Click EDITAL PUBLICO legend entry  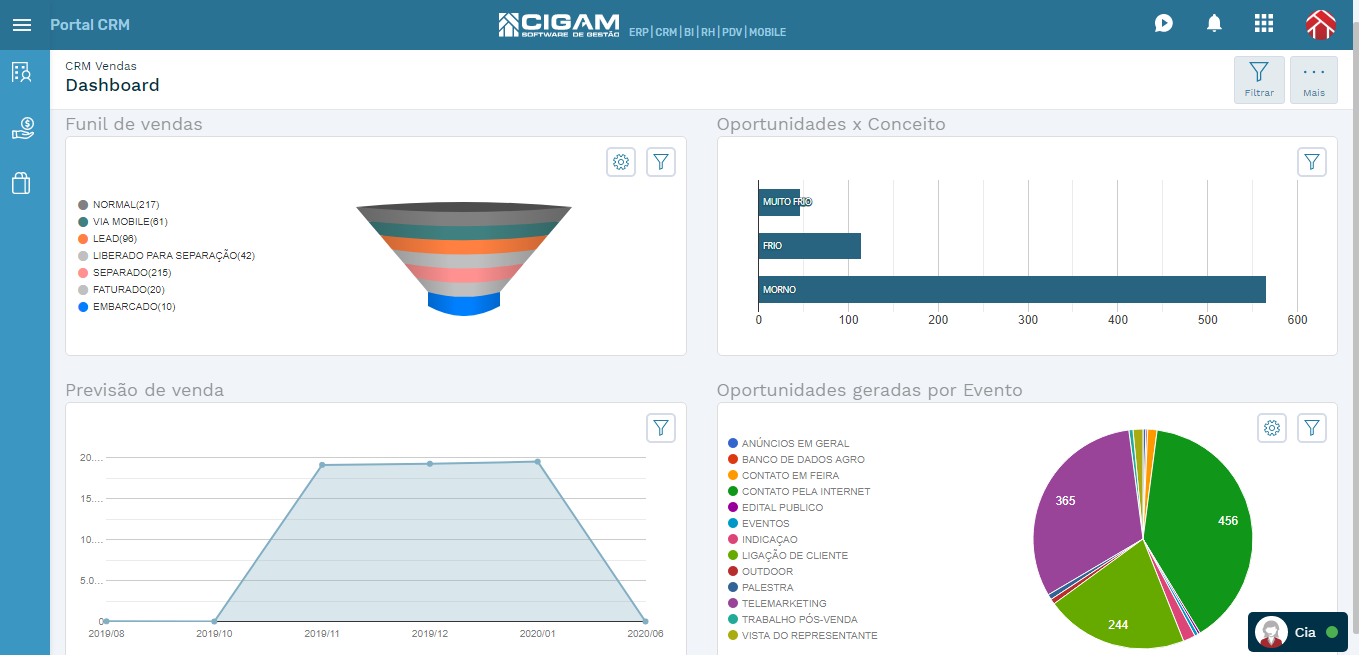pos(776,507)
